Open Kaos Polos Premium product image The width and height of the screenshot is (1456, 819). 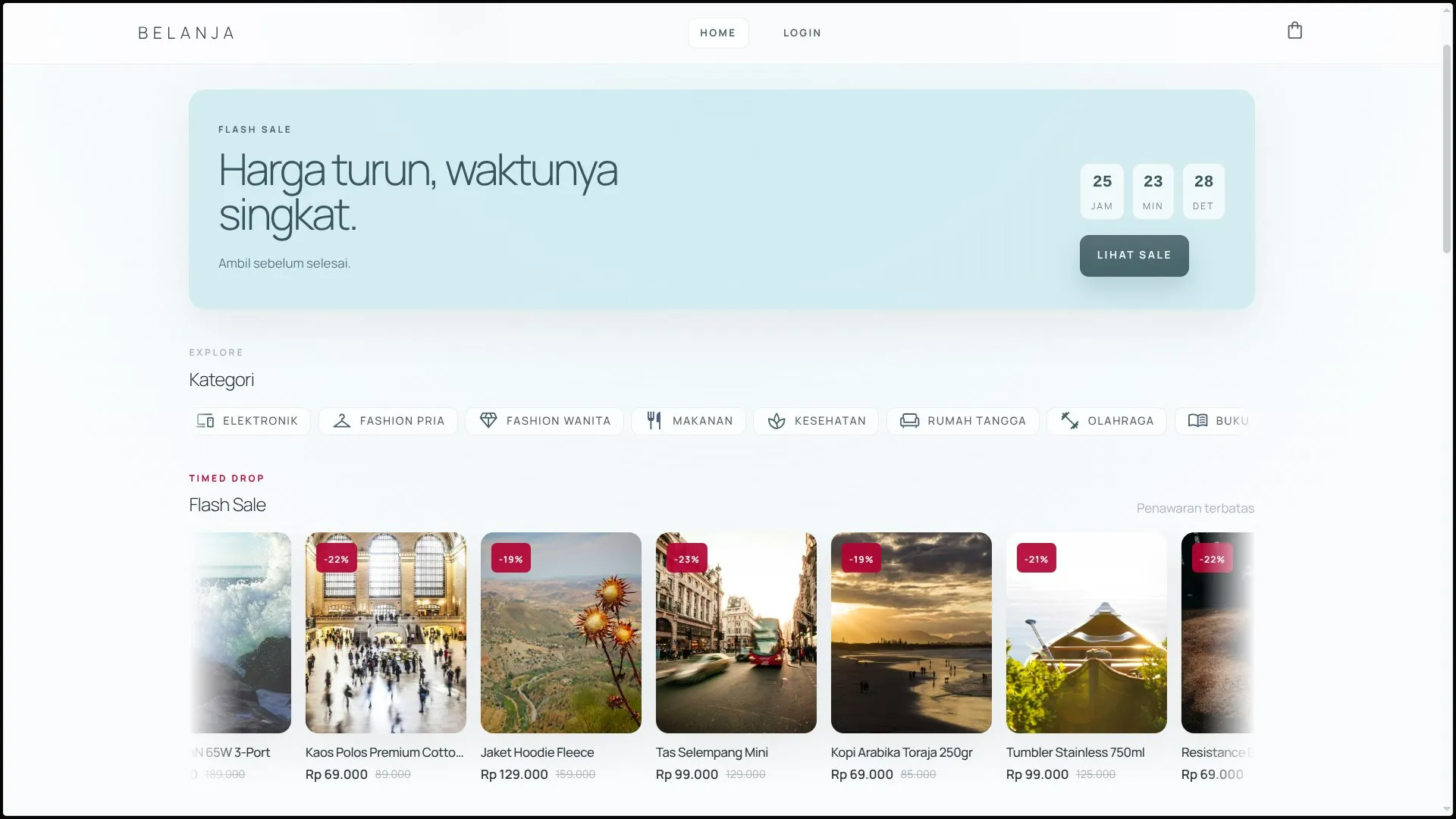386,632
